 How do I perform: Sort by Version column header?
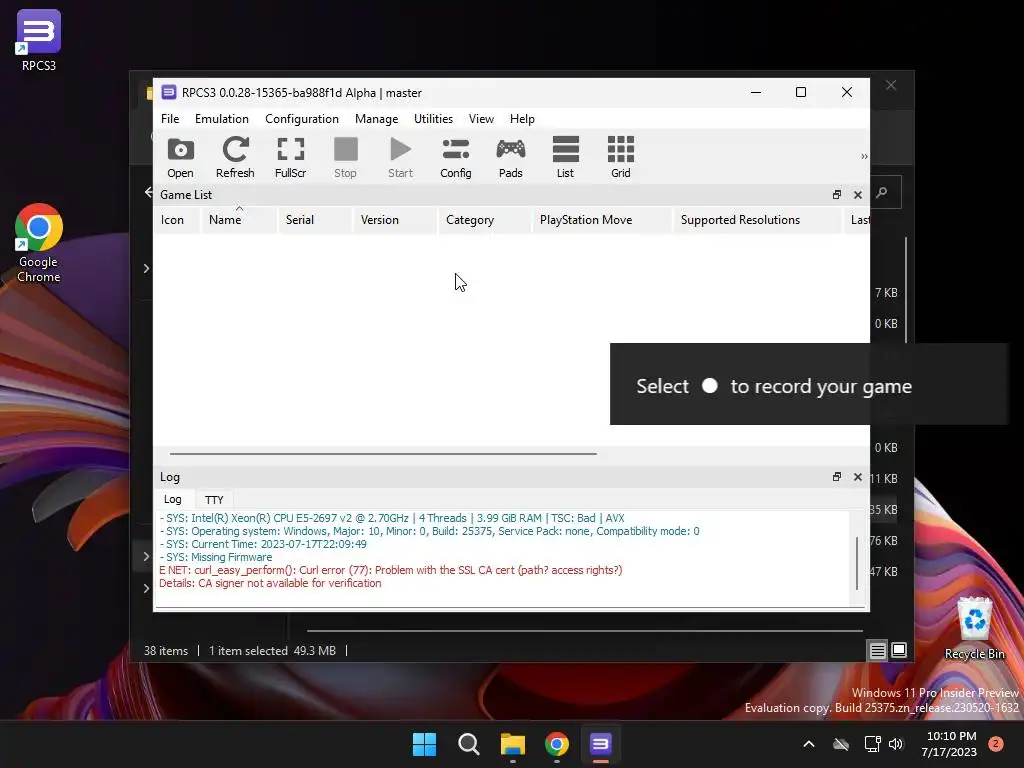tap(395, 220)
